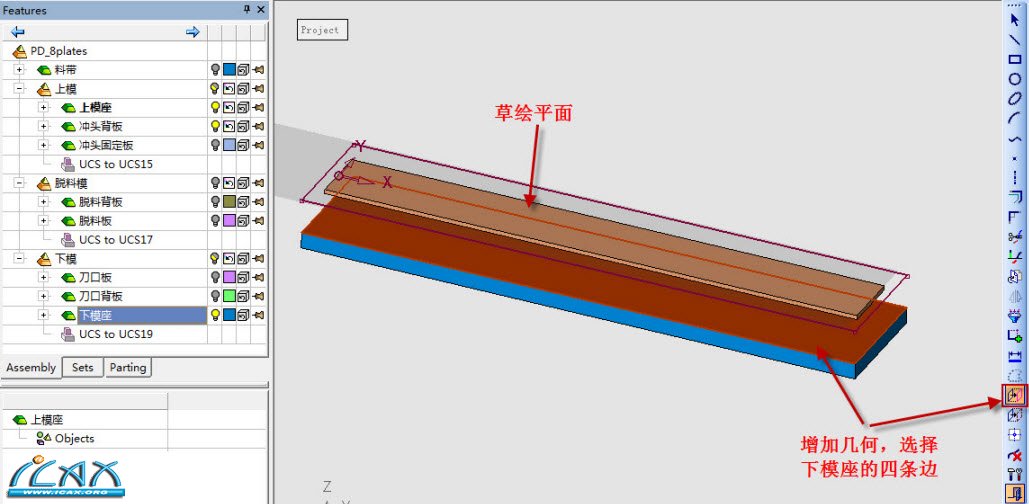
Task: Select the Line sketch tool
Action: pyautogui.click(x=1015, y=40)
